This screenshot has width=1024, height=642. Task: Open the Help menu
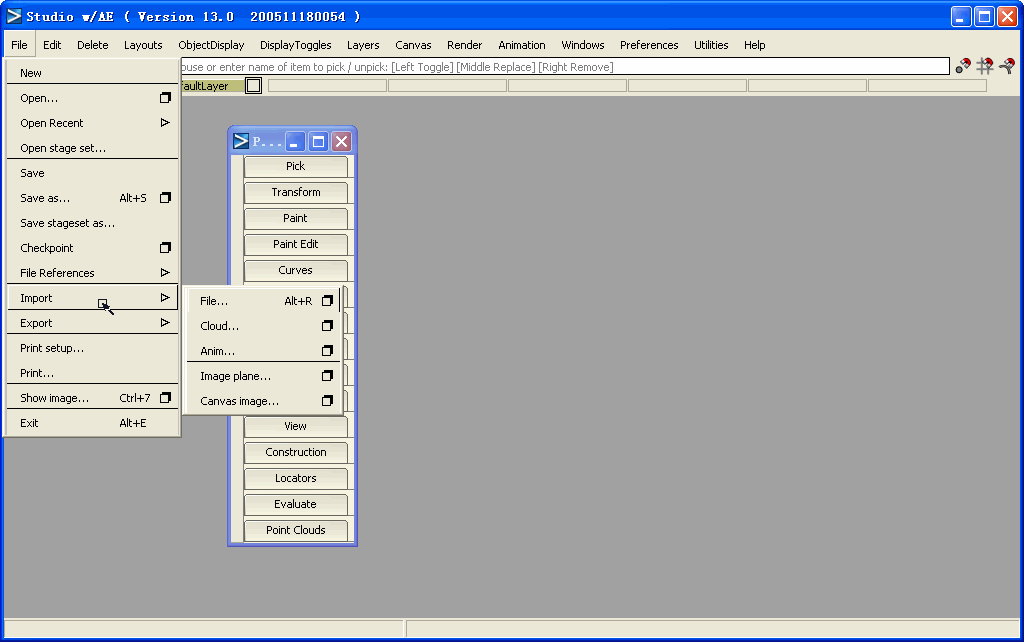[x=754, y=45]
